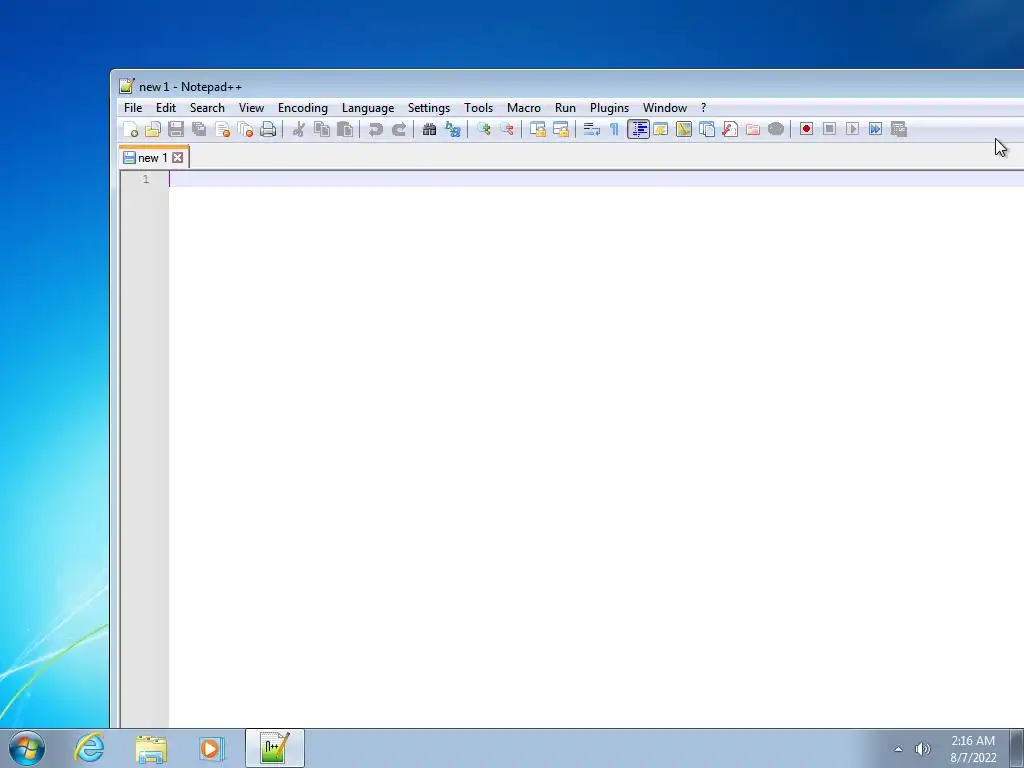Click the Undo arrow icon
This screenshot has height=768, width=1024.
[x=376, y=129]
